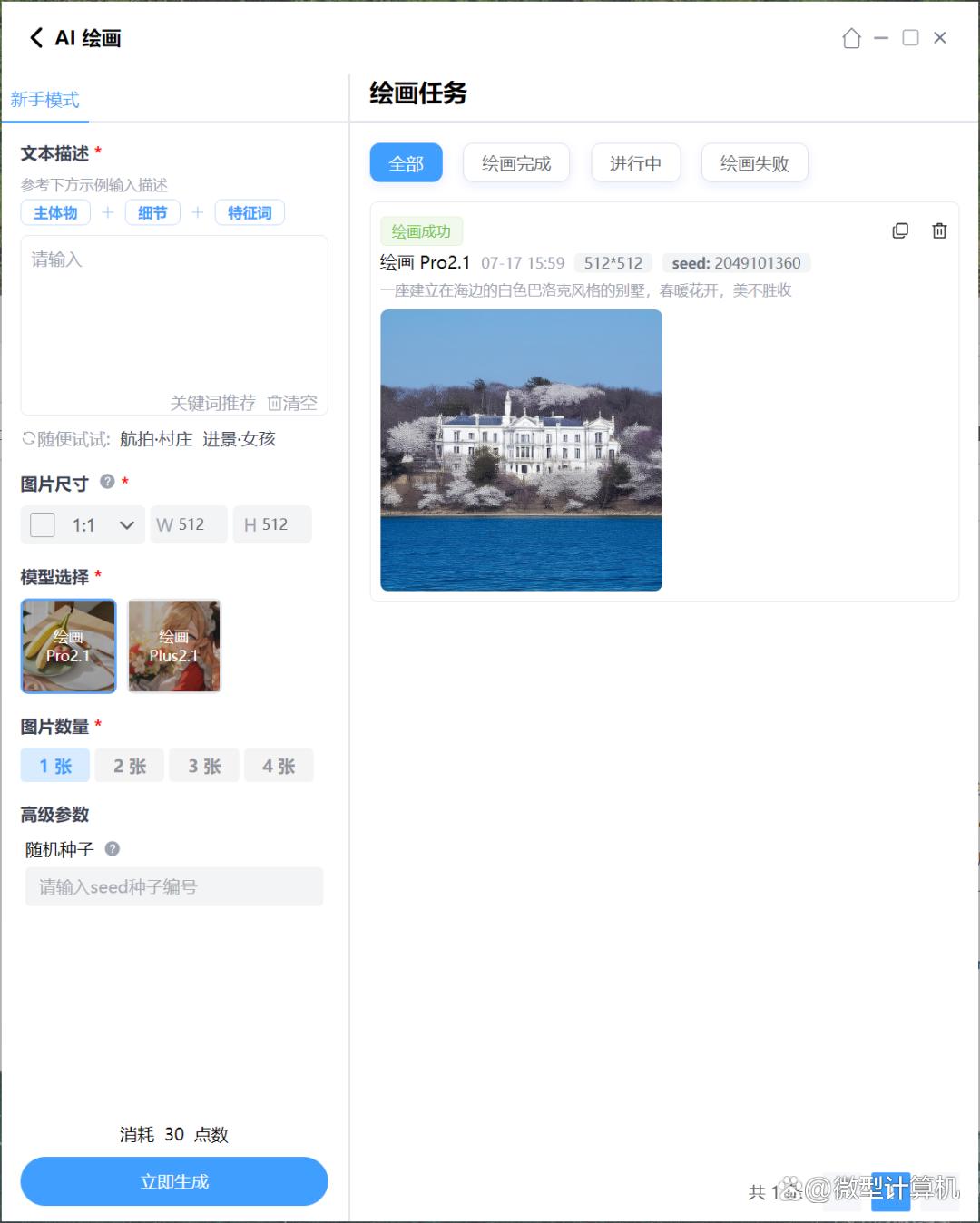Focus the 请输入 text description box
980x1223 pixels.
point(174,325)
